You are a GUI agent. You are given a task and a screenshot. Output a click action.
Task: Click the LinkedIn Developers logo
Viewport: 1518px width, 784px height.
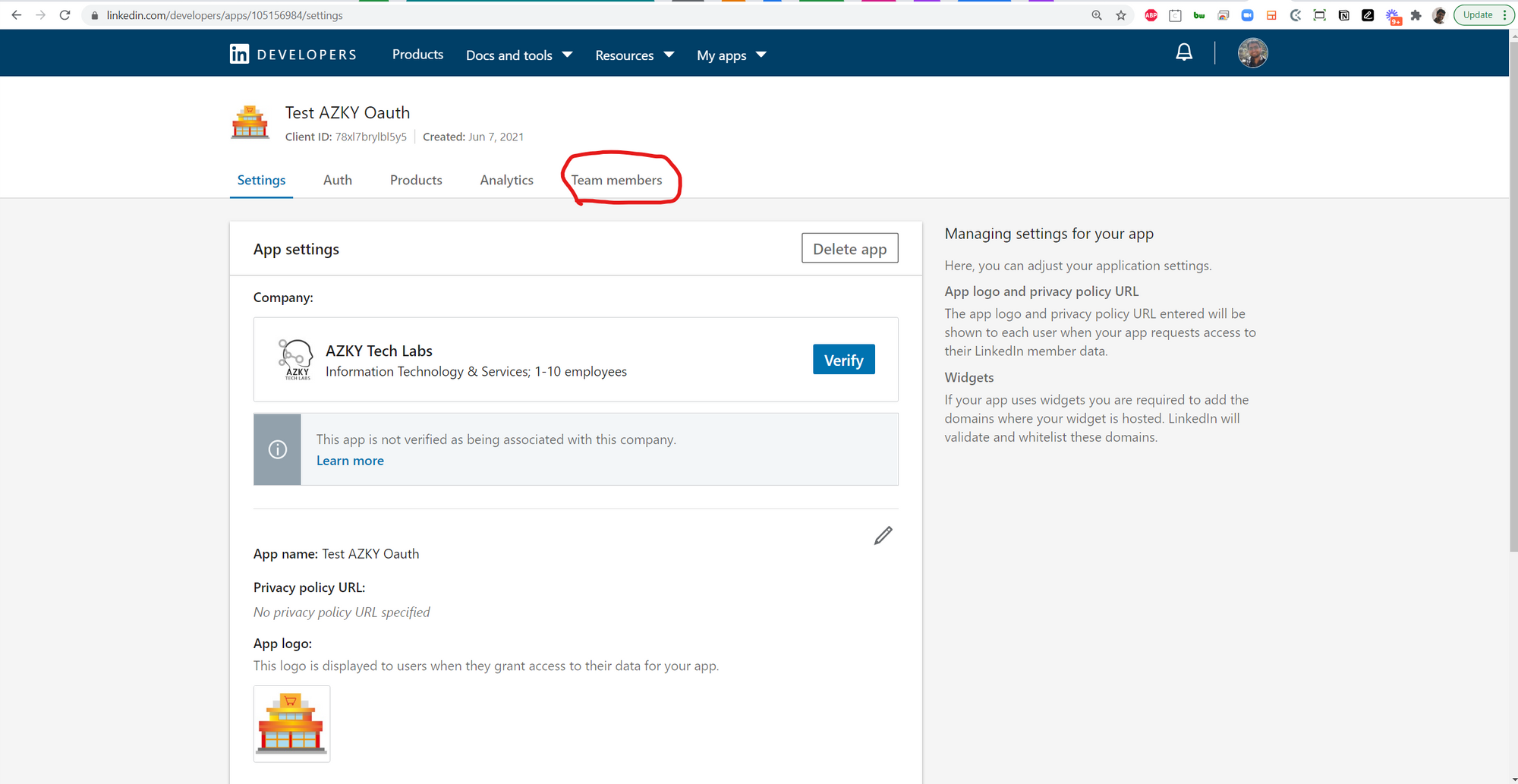pos(293,54)
